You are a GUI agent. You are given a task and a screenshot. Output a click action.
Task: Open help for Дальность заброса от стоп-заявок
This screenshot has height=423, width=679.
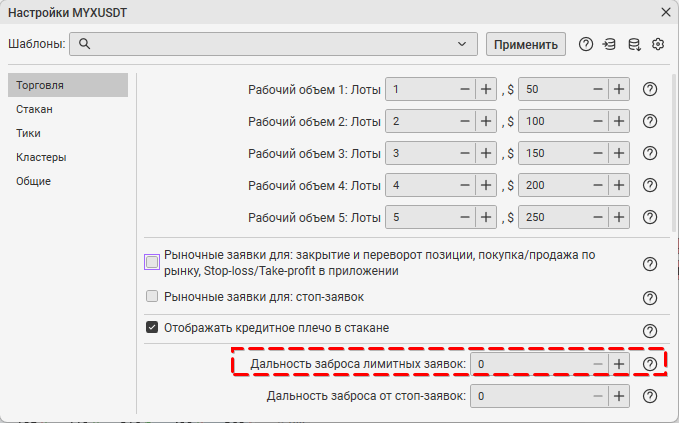pyautogui.click(x=650, y=396)
